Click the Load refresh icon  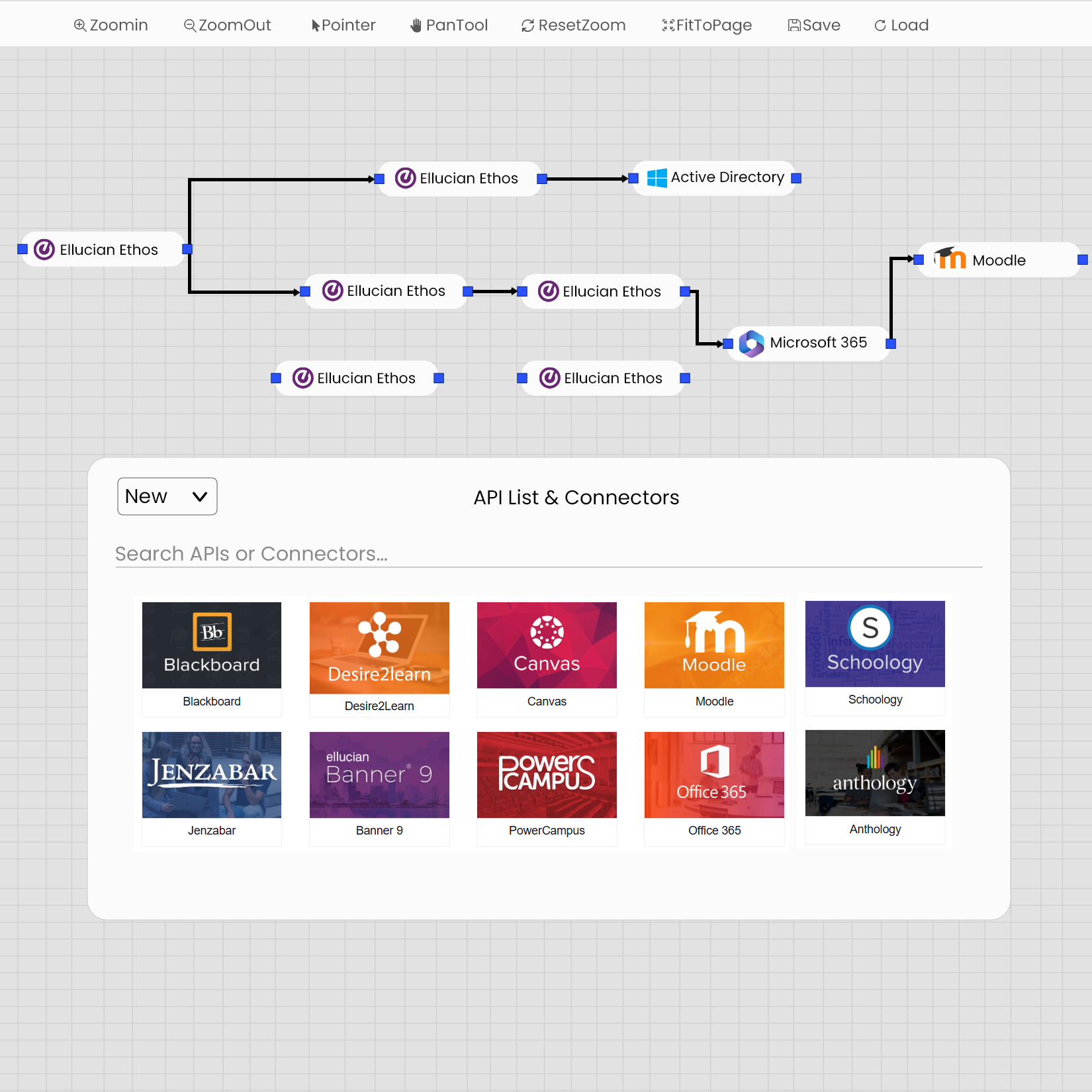[x=880, y=25]
